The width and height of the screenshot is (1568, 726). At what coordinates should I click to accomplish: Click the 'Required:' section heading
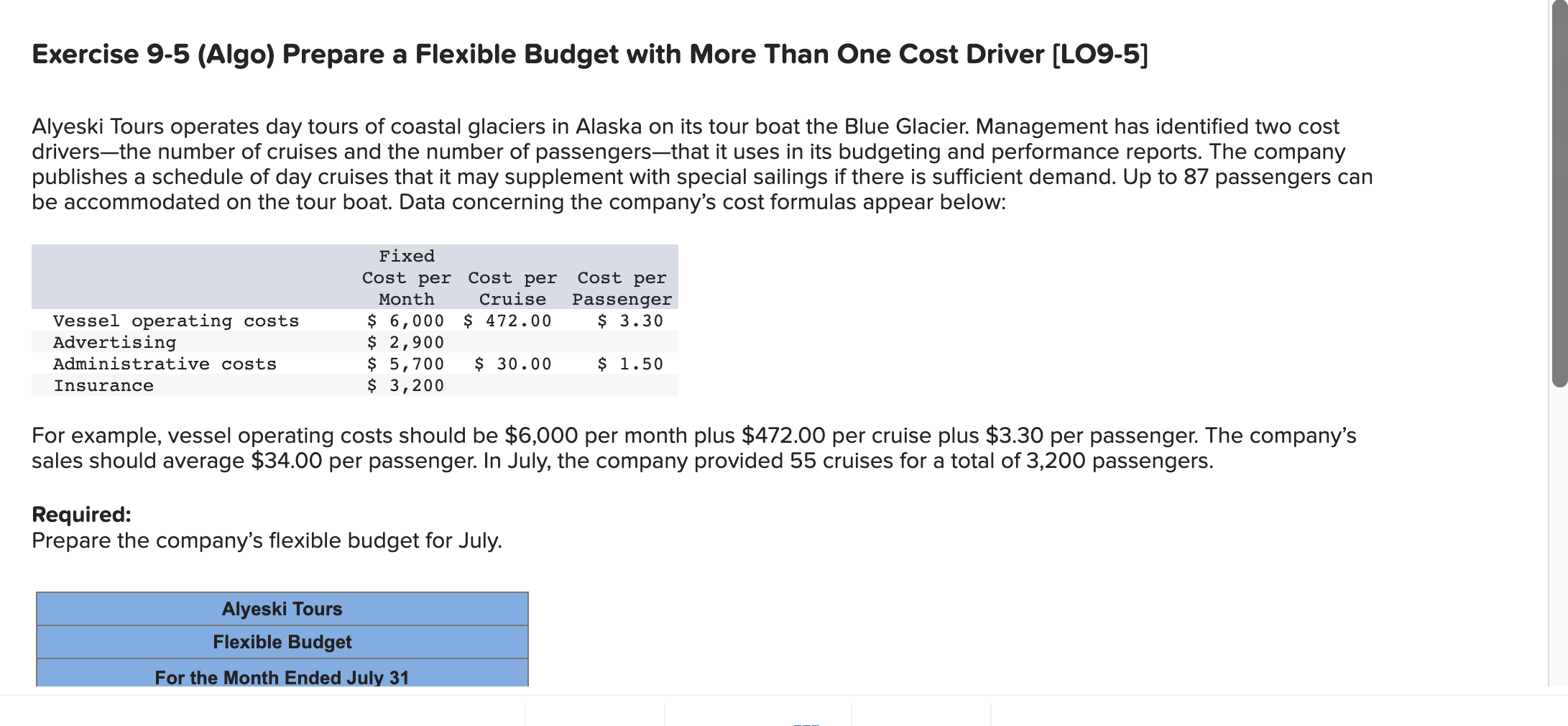pyautogui.click(x=80, y=514)
